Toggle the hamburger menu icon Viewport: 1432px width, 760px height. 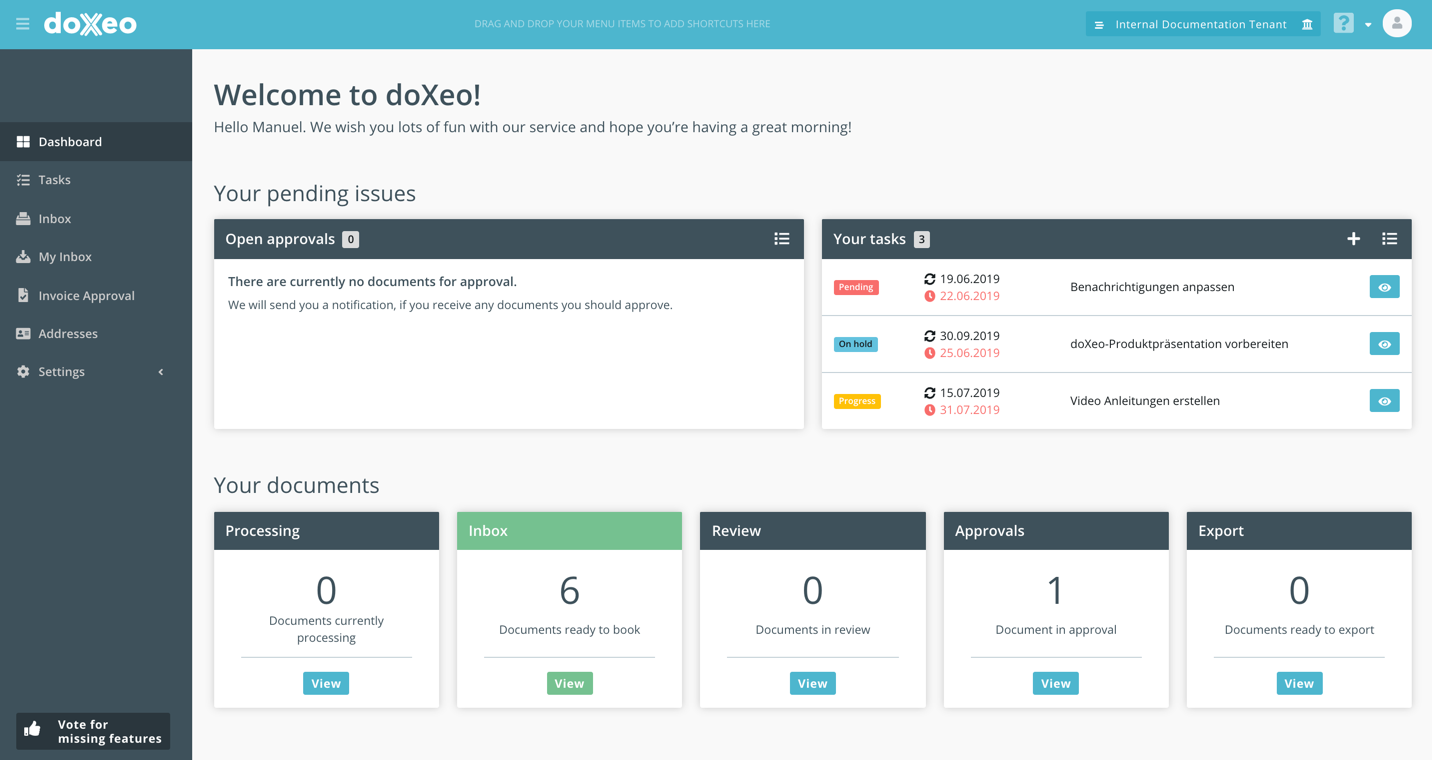(x=22, y=24)
